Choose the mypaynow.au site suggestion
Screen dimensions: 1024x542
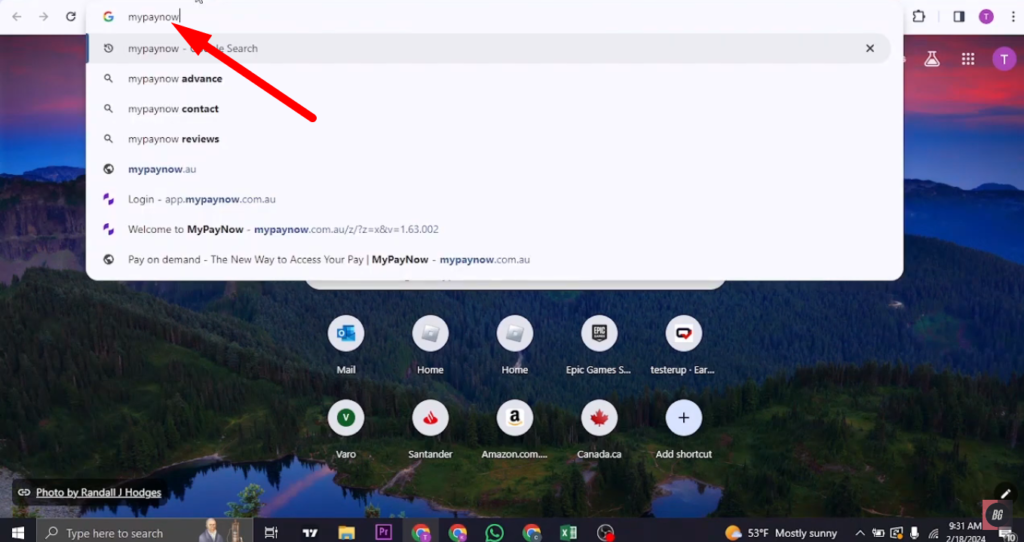click(162, 169)
